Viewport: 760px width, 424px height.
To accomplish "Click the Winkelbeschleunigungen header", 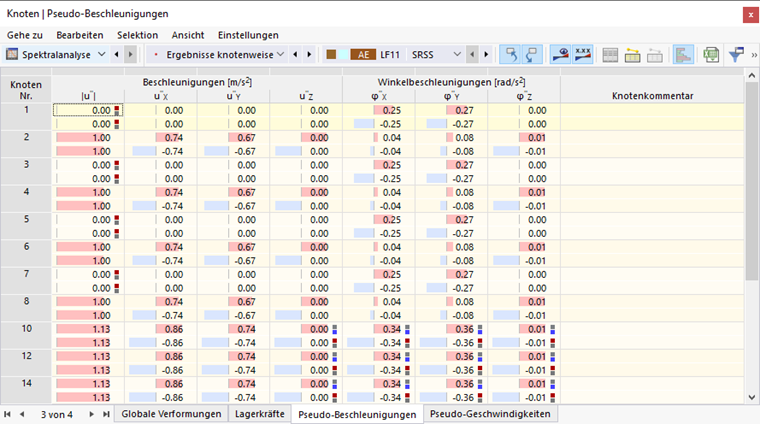I will point(451,82).
